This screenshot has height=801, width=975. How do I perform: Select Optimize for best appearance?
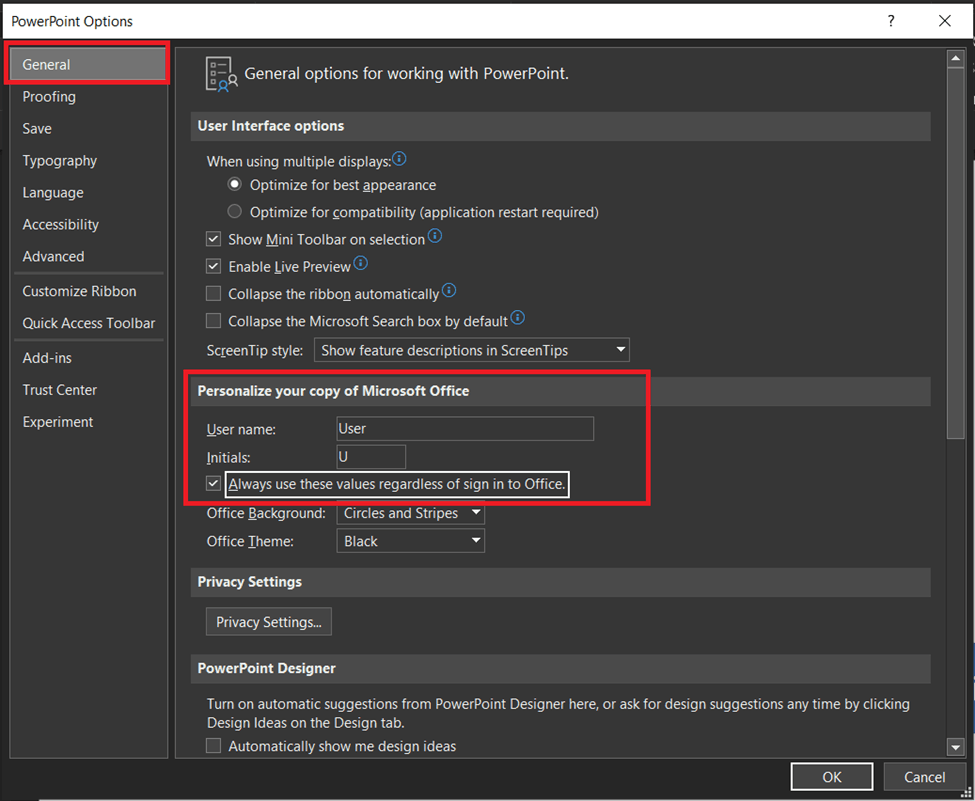[x=234, y=185]
